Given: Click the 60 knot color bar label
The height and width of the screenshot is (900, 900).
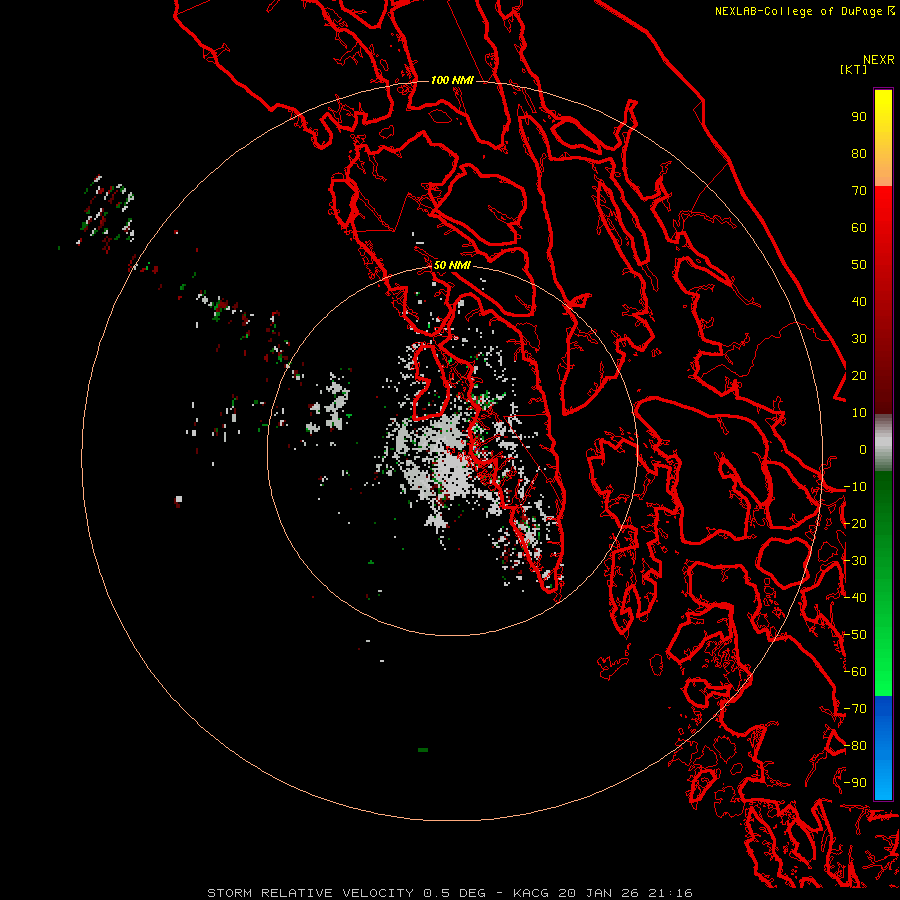Looking at the screenshot, I should coord(859,228).
